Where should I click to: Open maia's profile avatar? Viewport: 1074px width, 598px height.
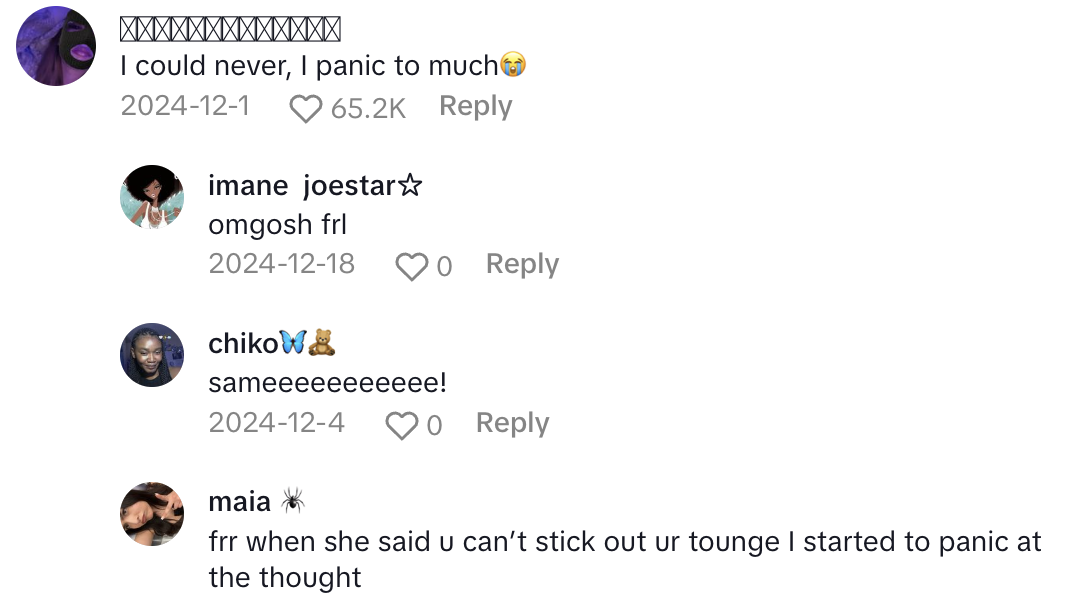click(x=152, y=514)
